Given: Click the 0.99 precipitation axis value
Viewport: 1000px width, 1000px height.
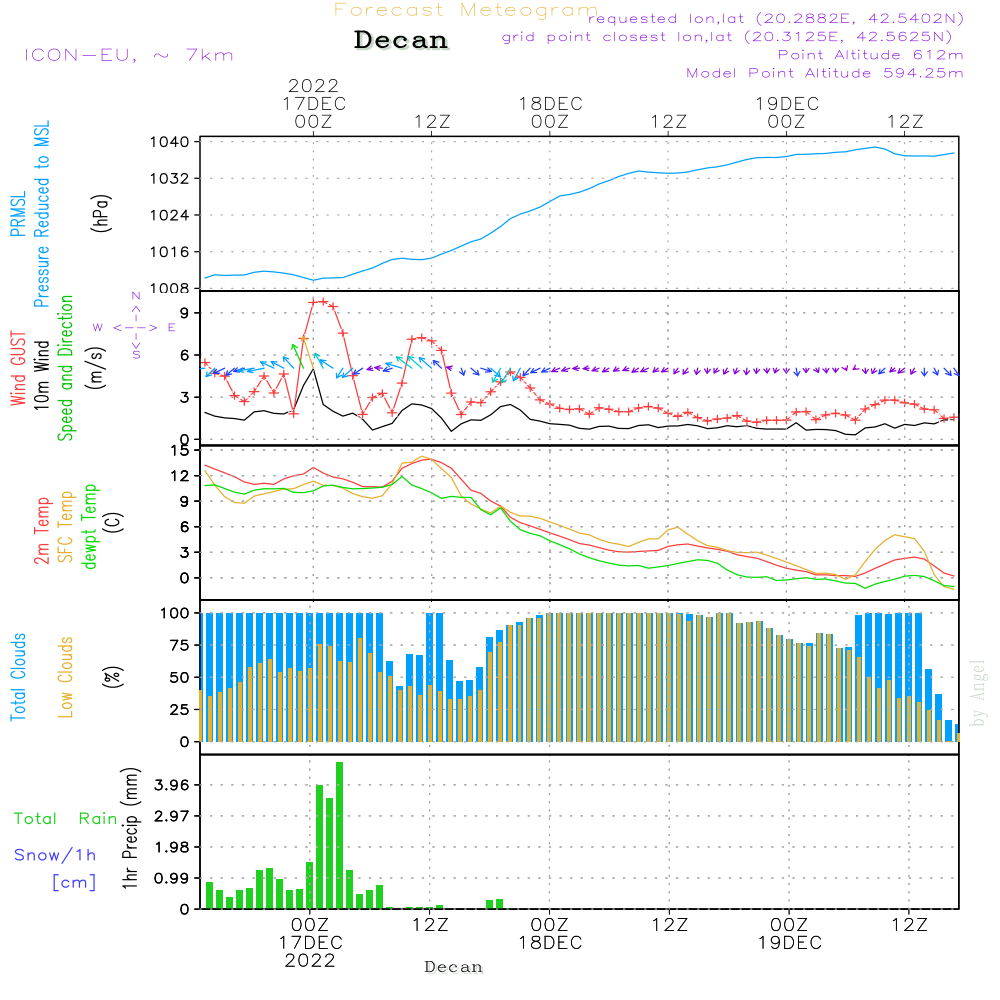Looking at the screenshot, I should pyautogui.click(x=172, y=879).
